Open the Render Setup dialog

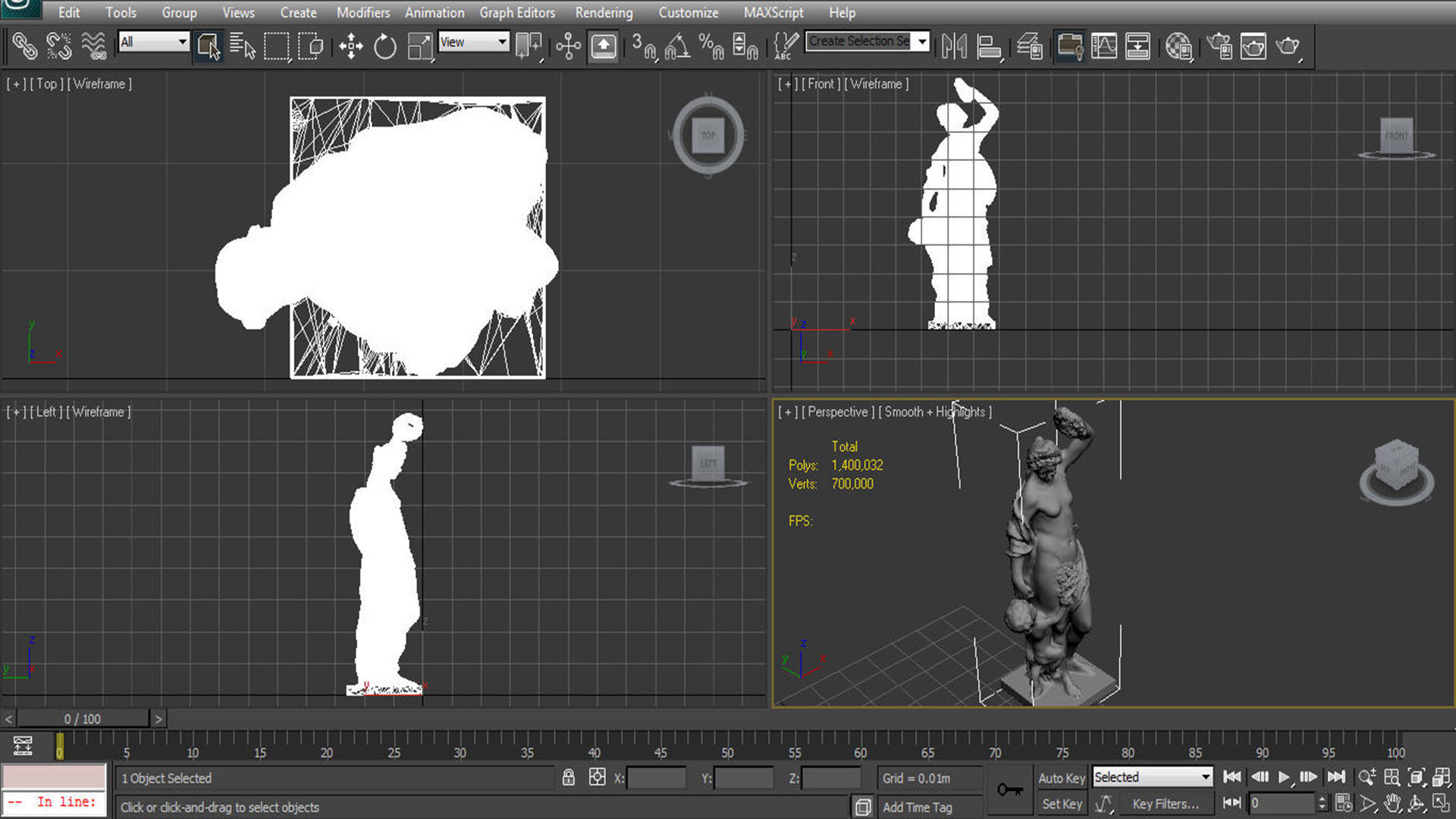click(1219, 46)
